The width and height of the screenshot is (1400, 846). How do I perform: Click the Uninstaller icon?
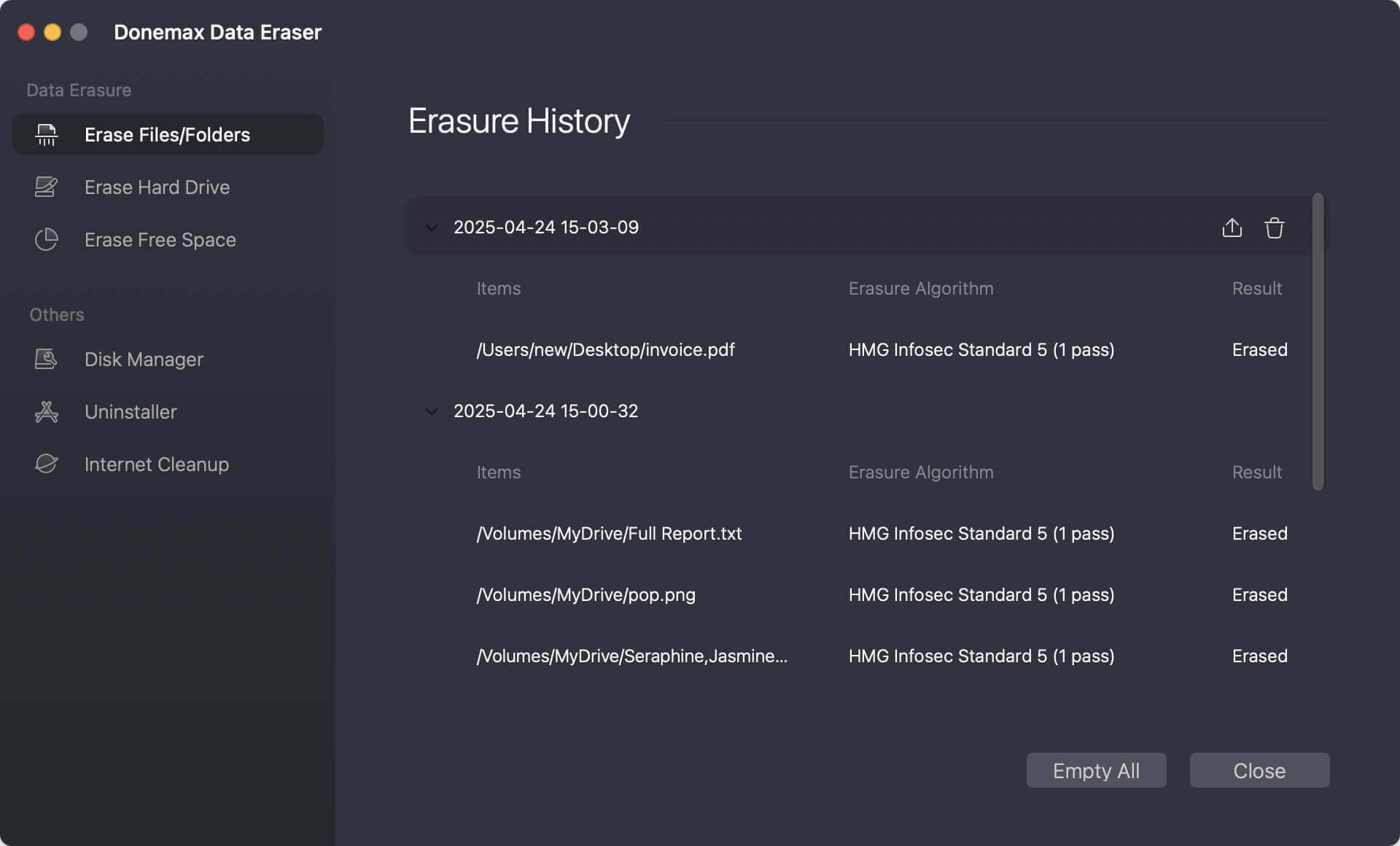tap(47, 412)
